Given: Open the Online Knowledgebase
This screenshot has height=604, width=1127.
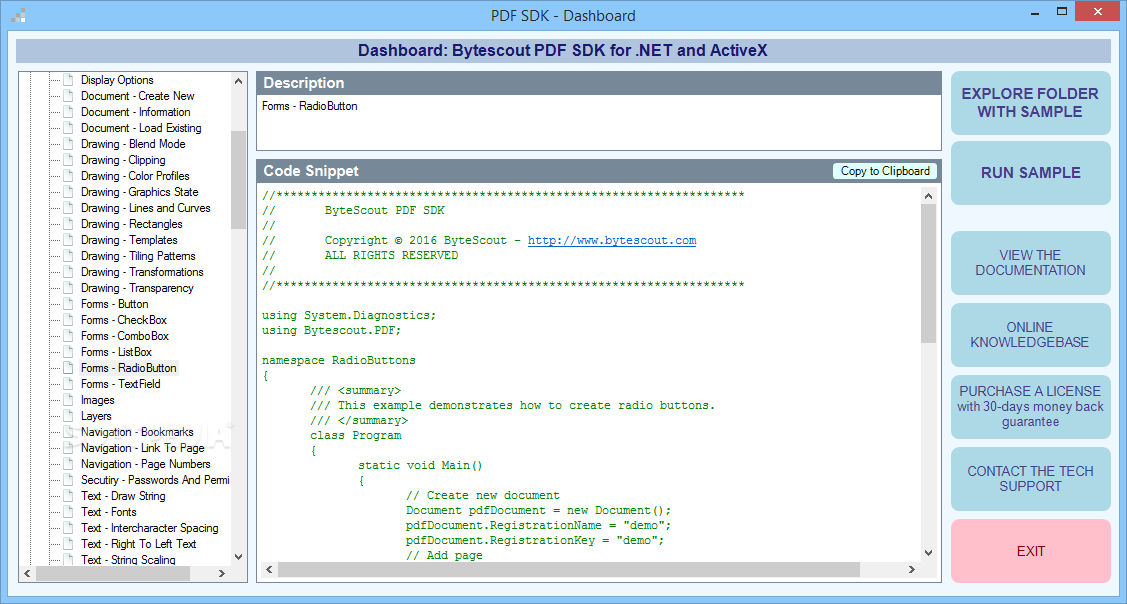Looking at the screenshot, I should tap(1030, 335).
